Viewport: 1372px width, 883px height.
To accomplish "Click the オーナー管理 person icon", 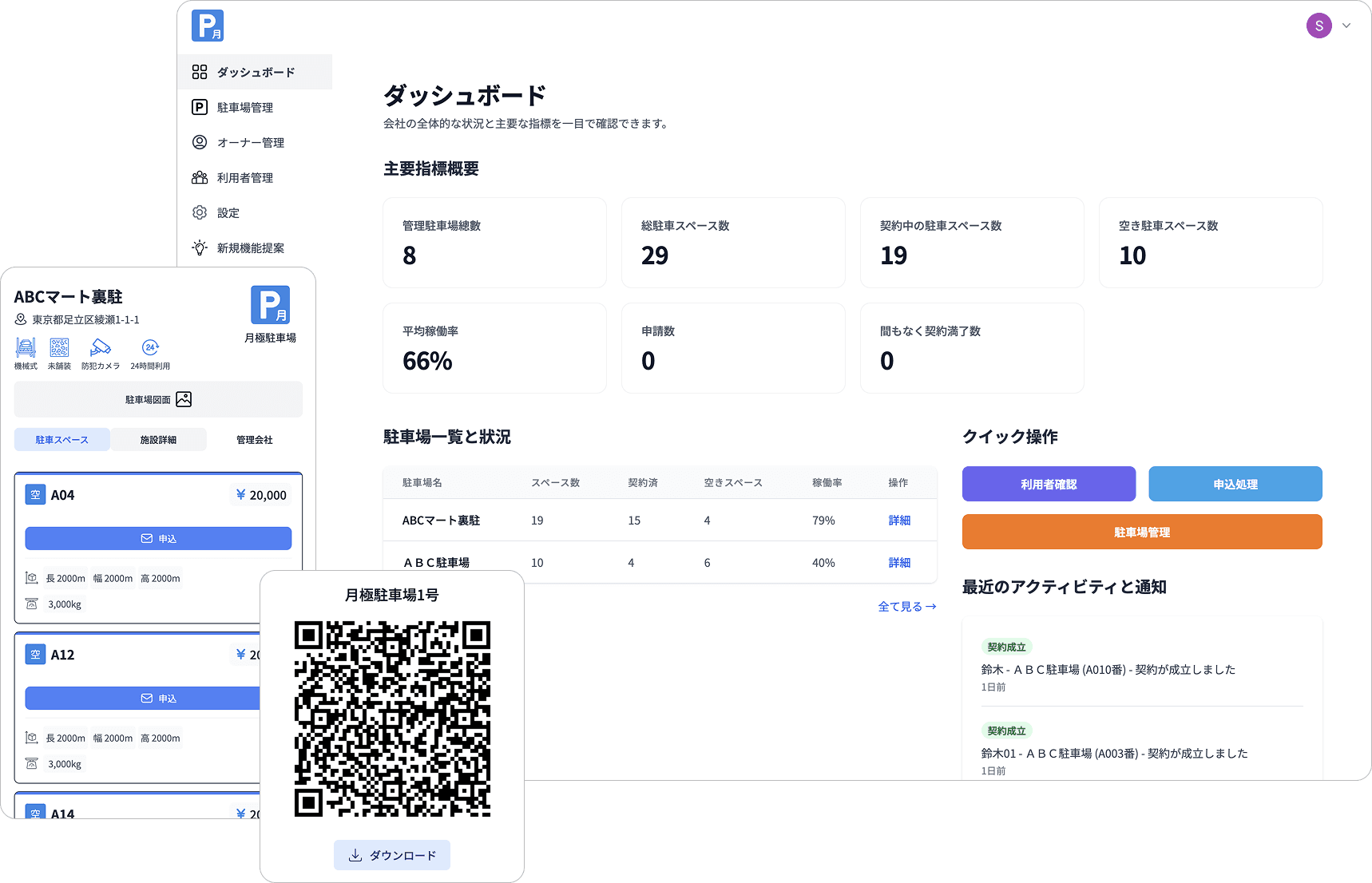I will pos(200,142).
